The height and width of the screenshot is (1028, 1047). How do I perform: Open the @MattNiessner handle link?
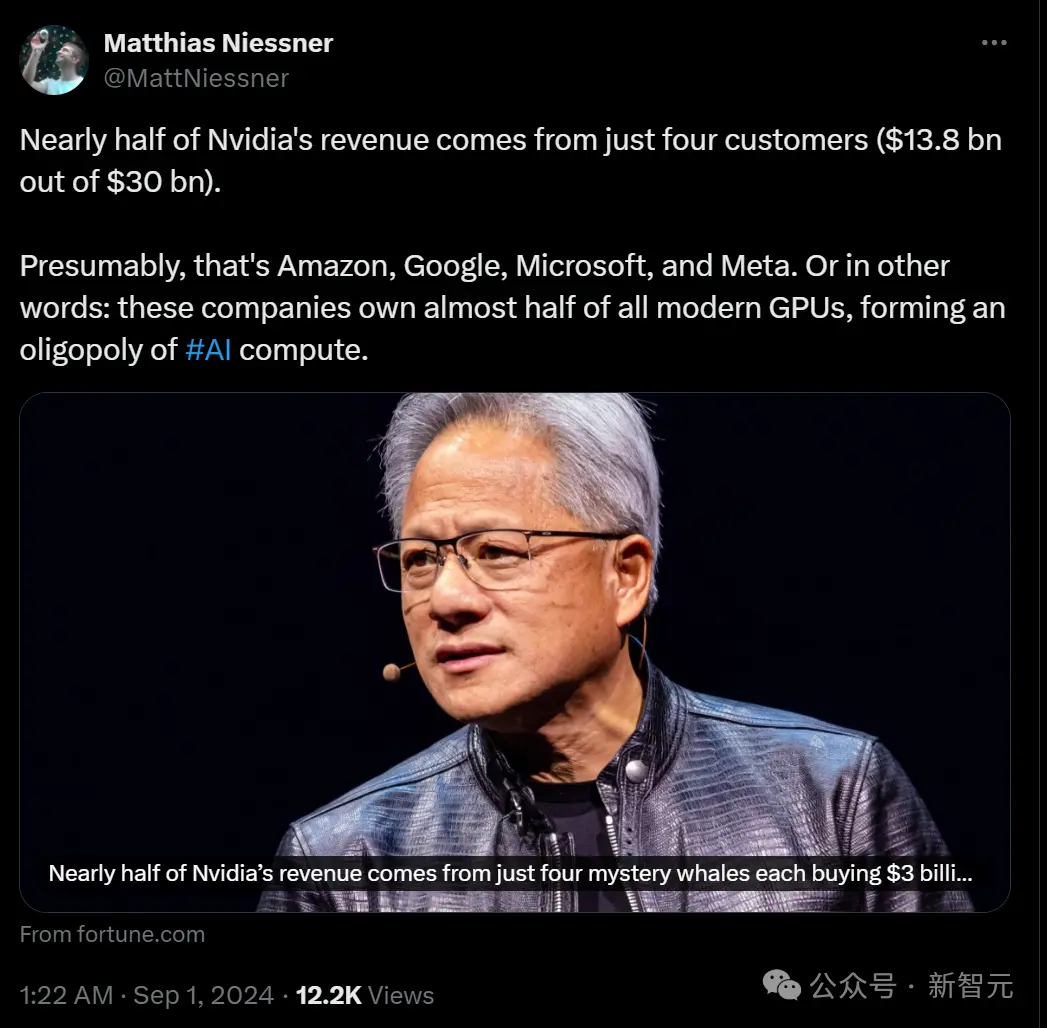[196, 78]
